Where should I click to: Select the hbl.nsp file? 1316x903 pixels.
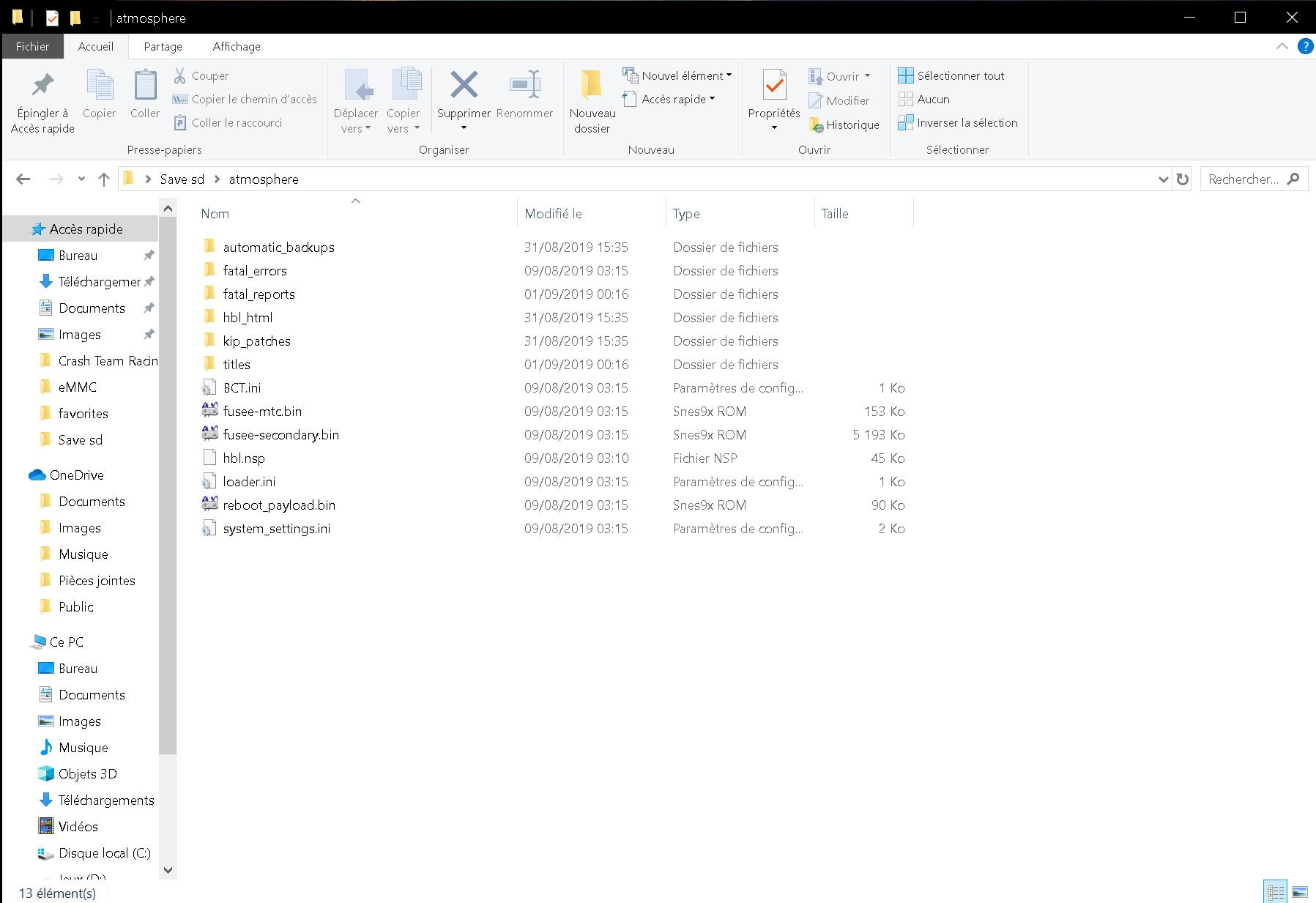point(244,458)
